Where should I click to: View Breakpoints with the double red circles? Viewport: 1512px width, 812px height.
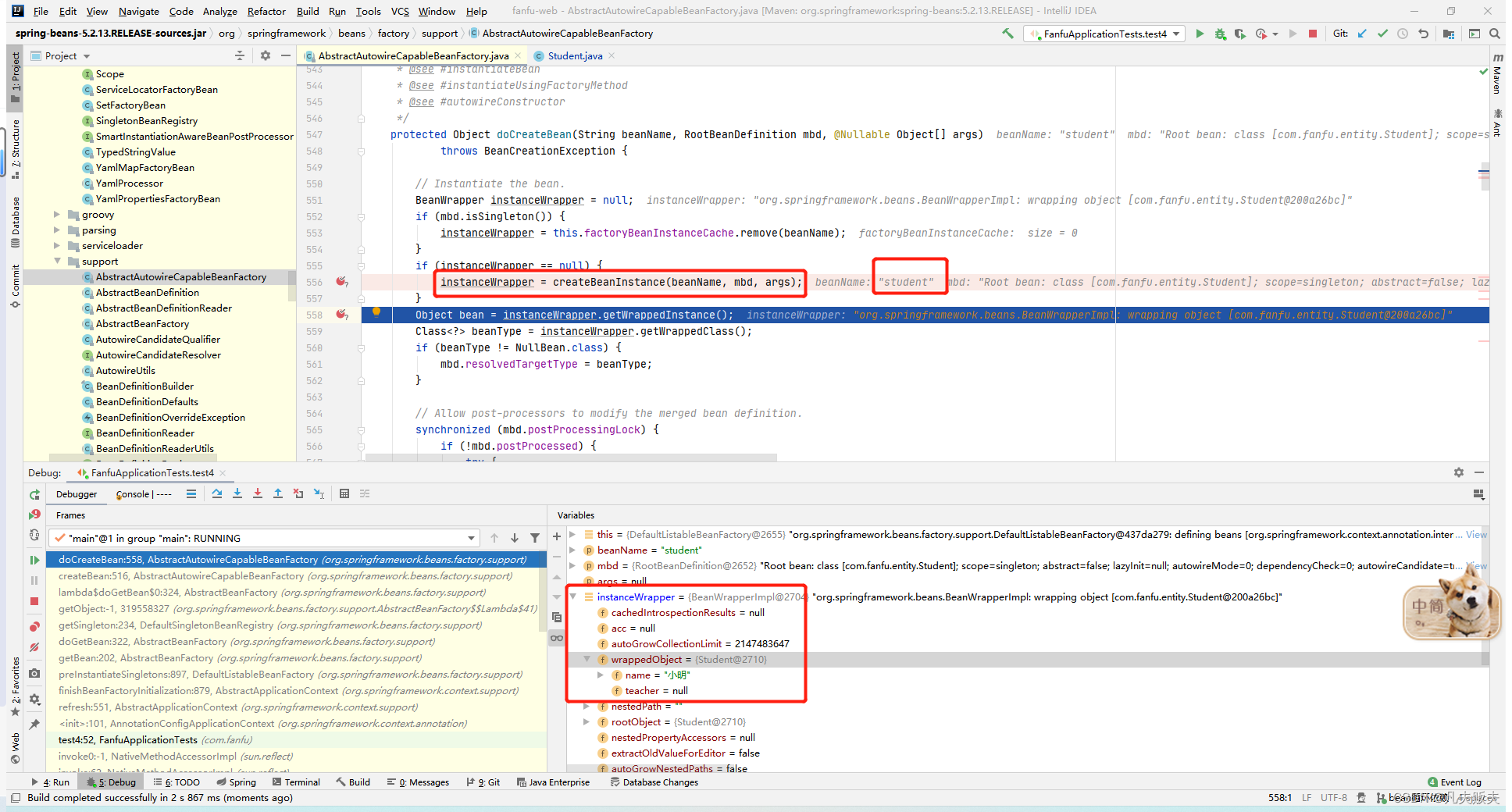34,627
